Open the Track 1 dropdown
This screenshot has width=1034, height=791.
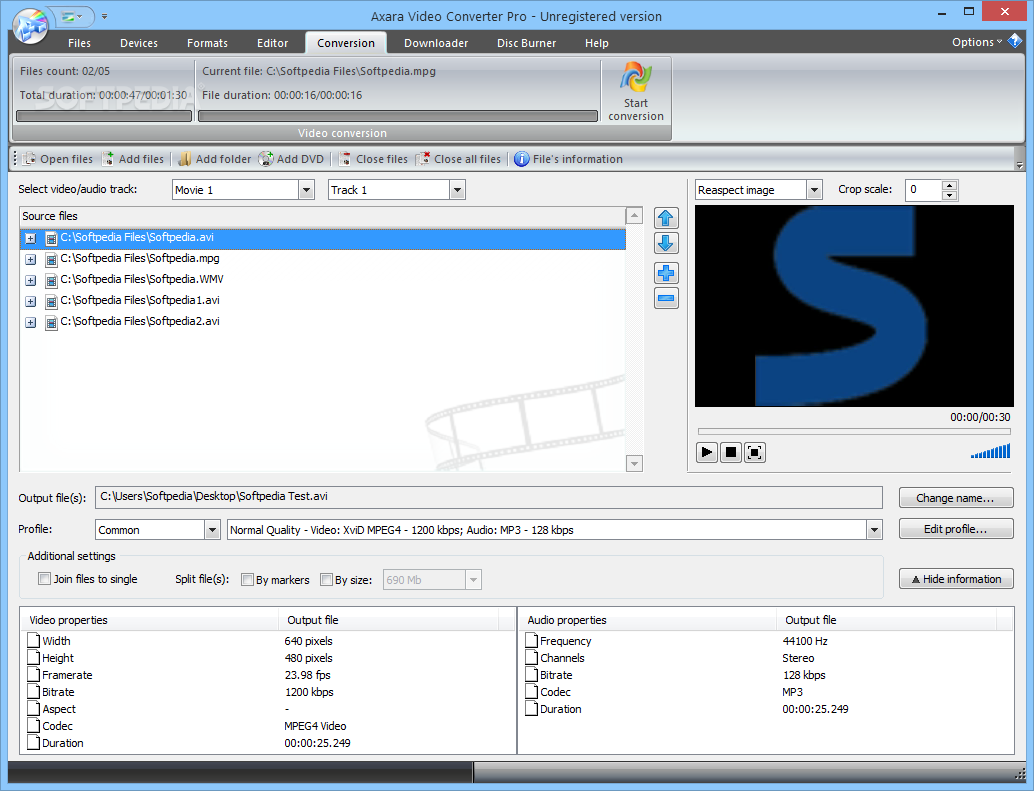tap(457, 190)
